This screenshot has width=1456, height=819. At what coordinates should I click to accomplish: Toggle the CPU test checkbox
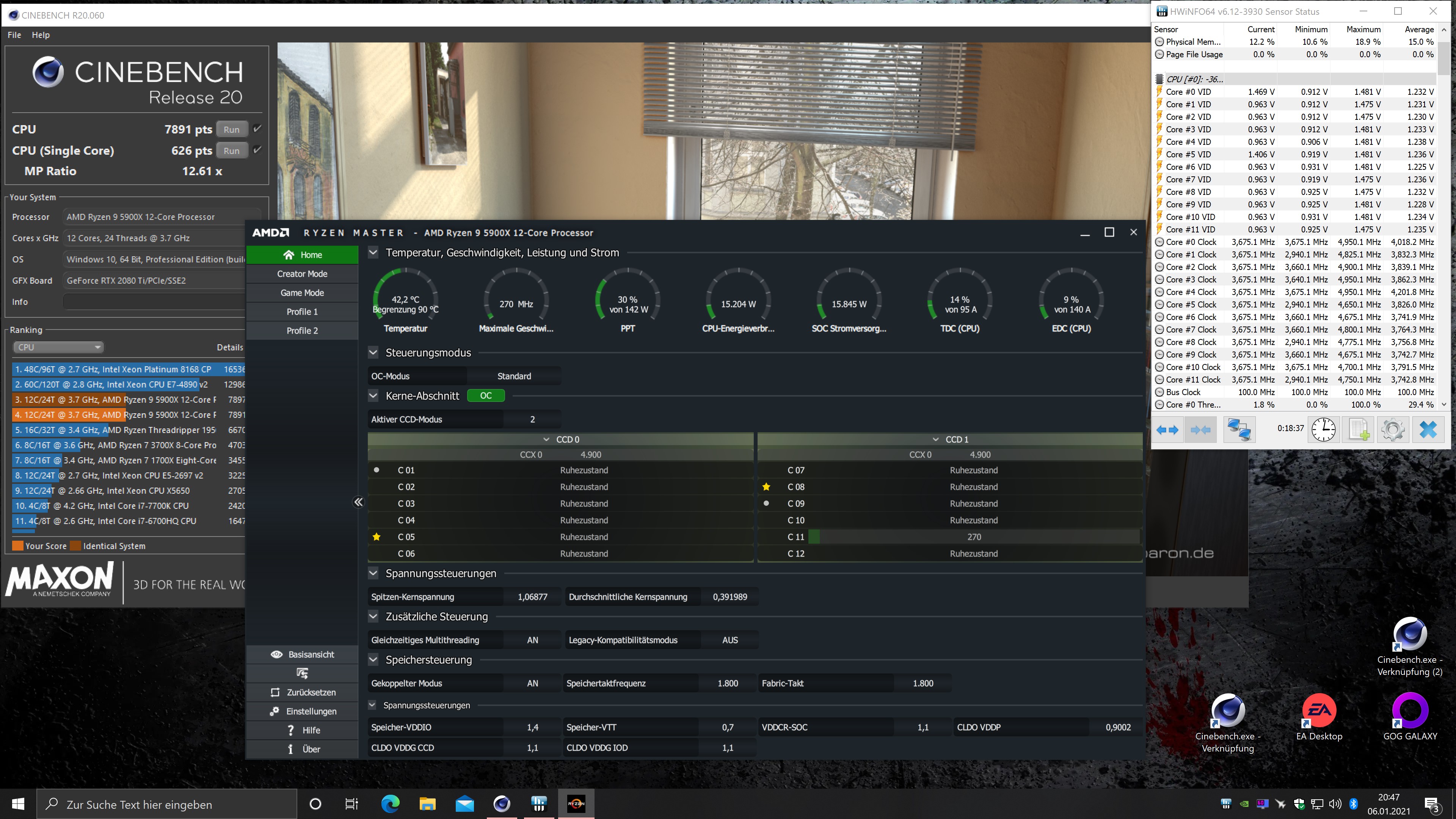[x=258, y=129]
